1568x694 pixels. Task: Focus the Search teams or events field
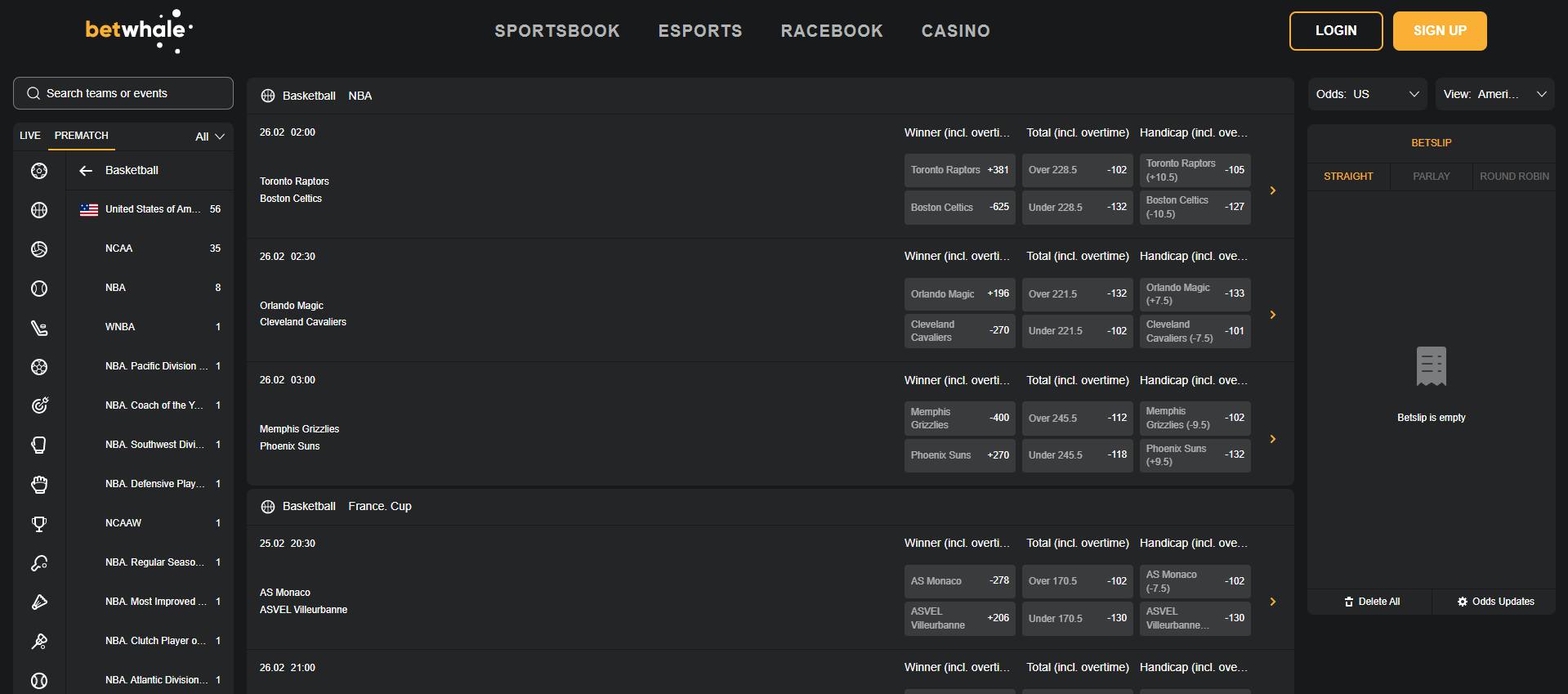pyautogui.click(x=123, y=93)
